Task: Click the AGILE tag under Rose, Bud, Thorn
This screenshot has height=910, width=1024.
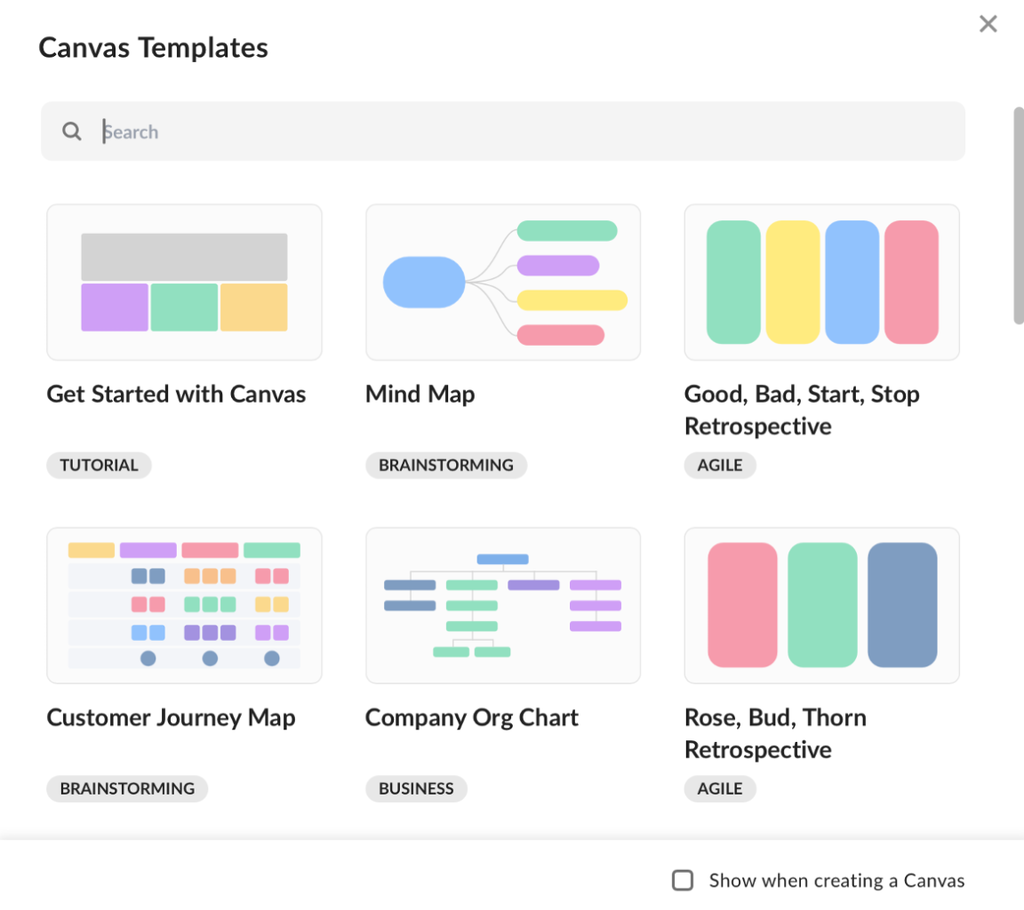Action: pyautogui.click(x=720, y=788)
